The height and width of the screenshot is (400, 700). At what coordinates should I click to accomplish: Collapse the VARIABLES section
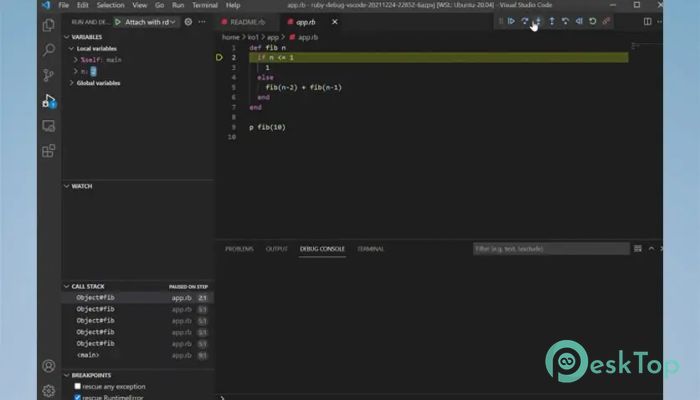[67, 37]
